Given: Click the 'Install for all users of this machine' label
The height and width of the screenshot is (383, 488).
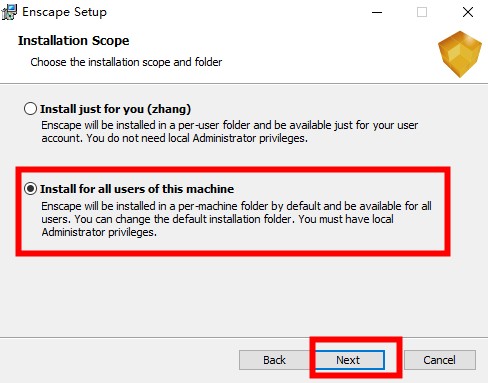Looking at the screenshot, I should pos(137,189).
